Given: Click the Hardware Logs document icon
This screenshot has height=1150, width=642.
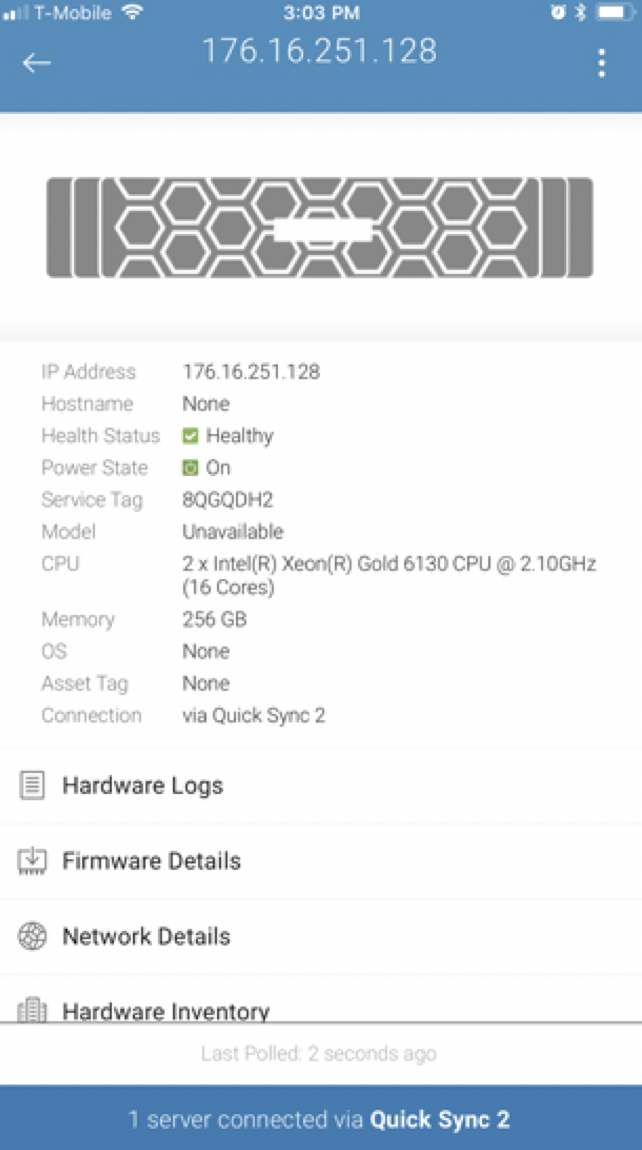Looking at the screenshot, I should pyautogui.click(x=32, y=785).
